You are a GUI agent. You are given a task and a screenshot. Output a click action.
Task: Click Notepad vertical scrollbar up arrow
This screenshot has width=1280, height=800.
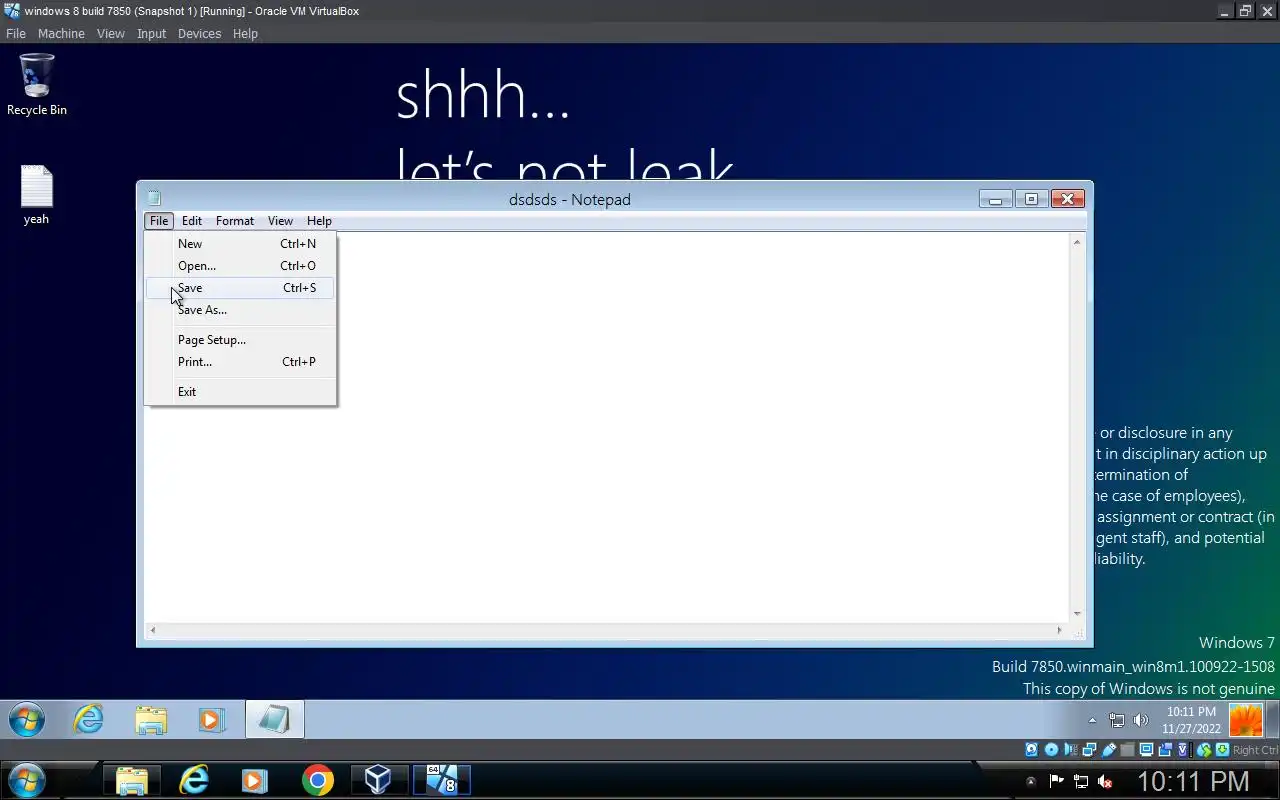1077,242
